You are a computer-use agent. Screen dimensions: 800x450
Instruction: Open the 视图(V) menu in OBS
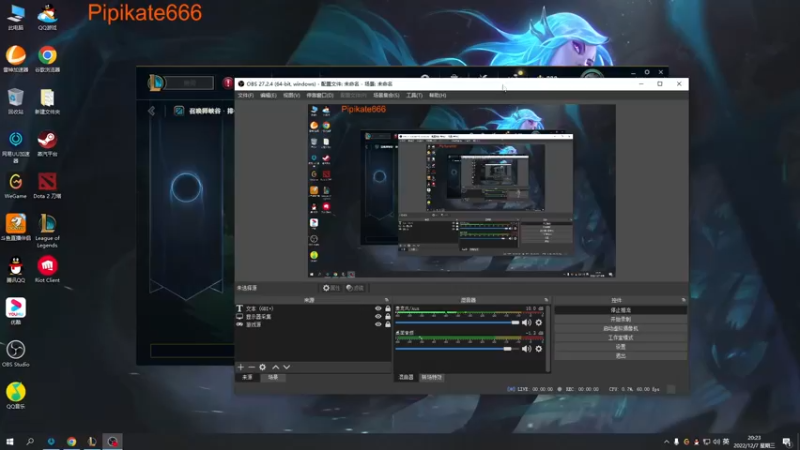(x=291, y=95)
